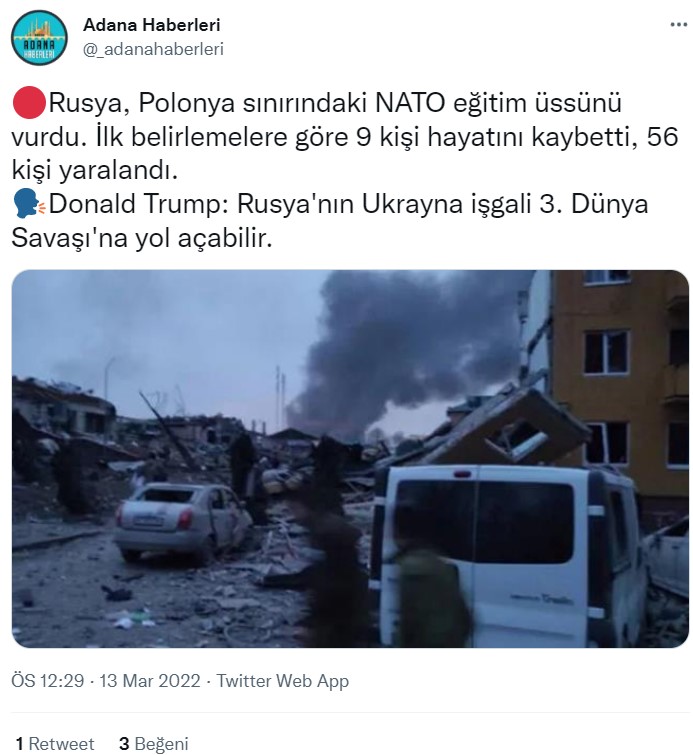Visit the @_adanahaberleri handle
The width and height of the screenshot is (693, 755).
[153, 49]
